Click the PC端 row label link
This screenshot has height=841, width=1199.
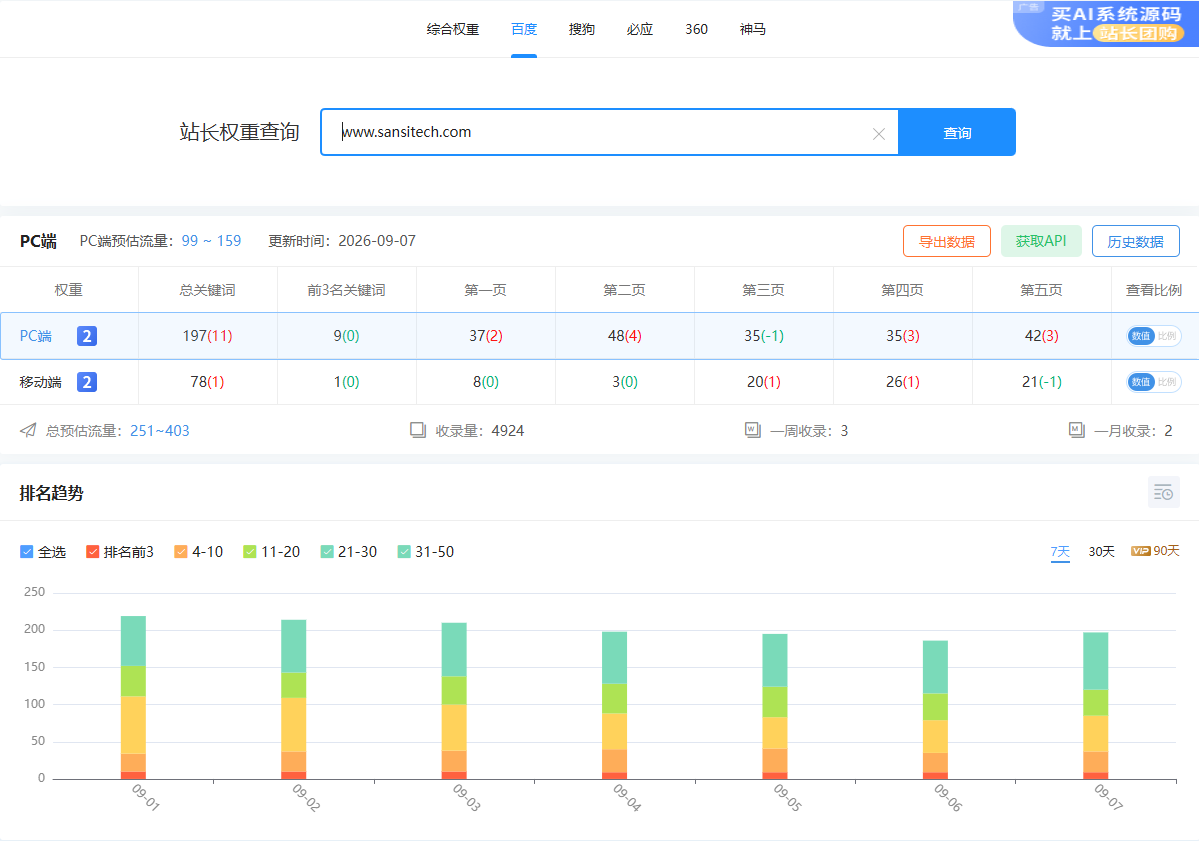coord(36,336)
